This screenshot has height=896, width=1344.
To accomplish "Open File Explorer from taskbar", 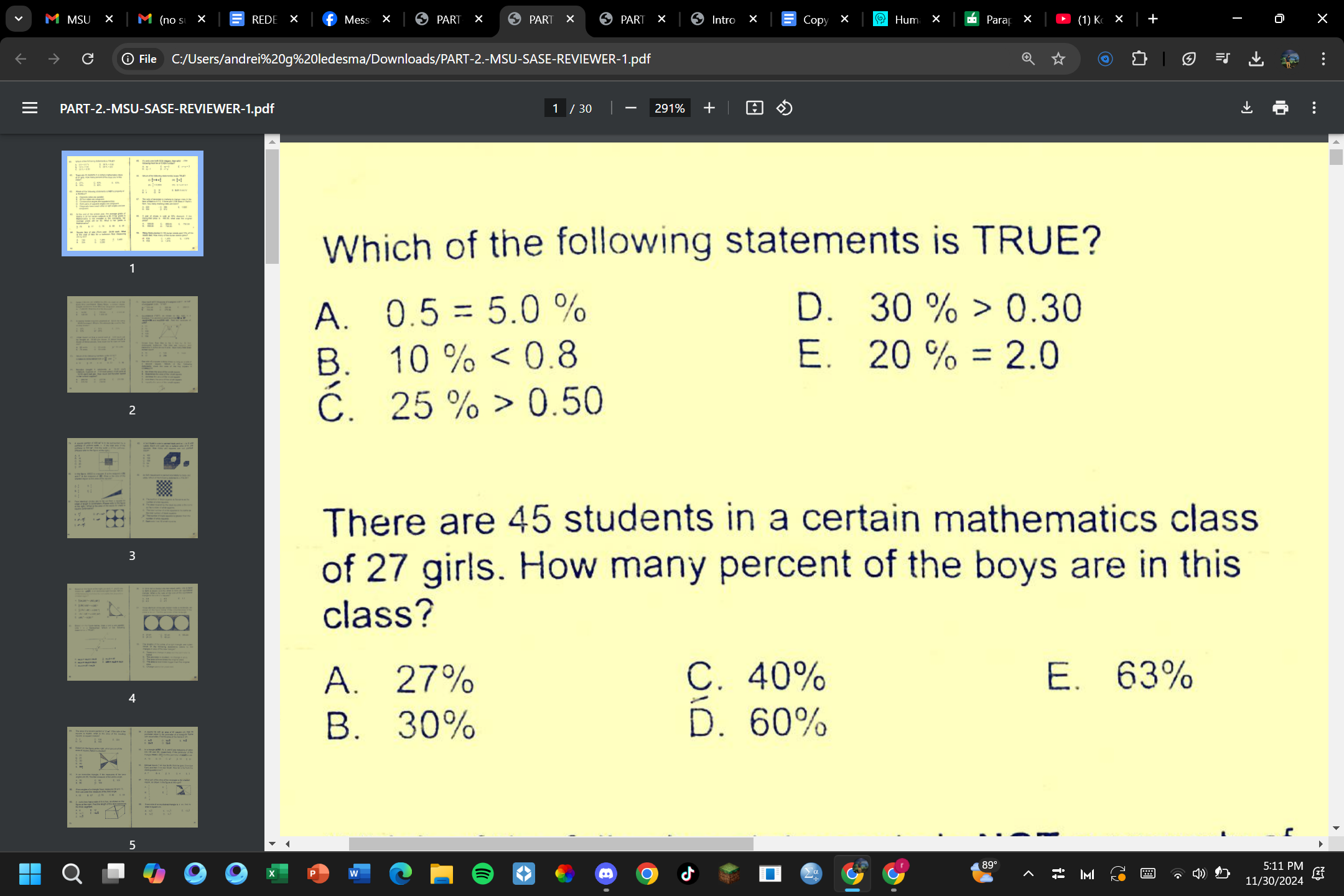I will tap(442, 874).
